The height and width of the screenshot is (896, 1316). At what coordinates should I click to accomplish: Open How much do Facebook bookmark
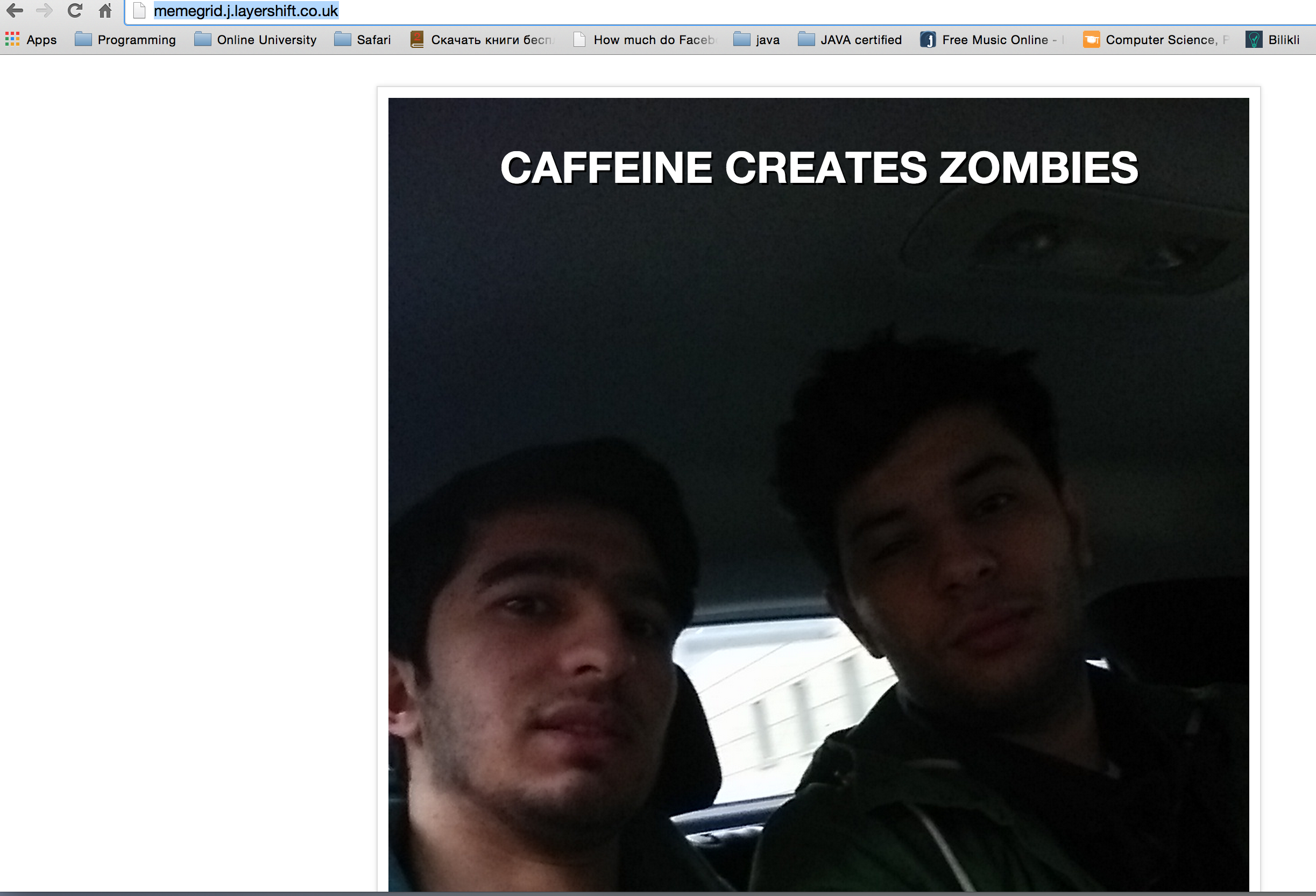646,40
